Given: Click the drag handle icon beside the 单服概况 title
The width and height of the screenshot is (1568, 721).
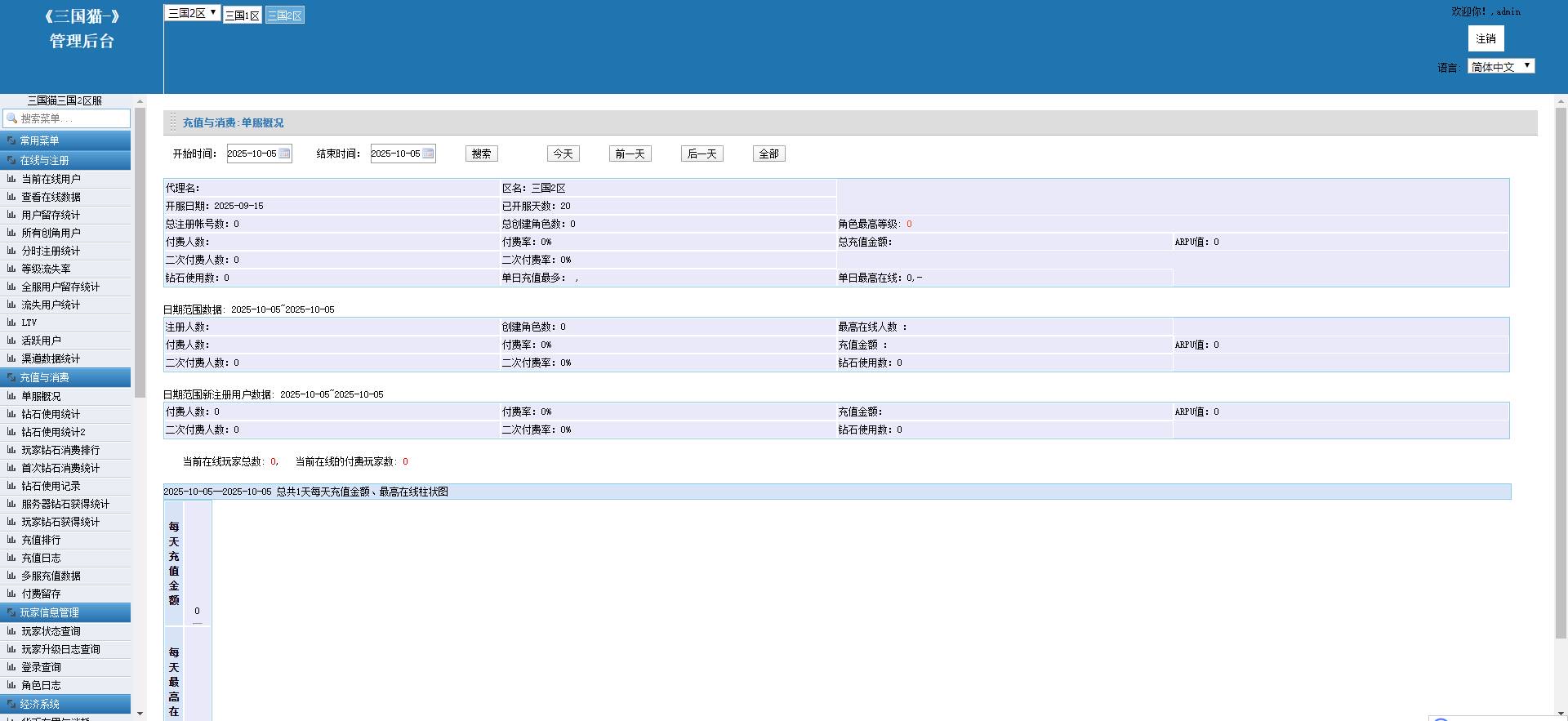Looking at the screenshot, I should click(172, 122).
